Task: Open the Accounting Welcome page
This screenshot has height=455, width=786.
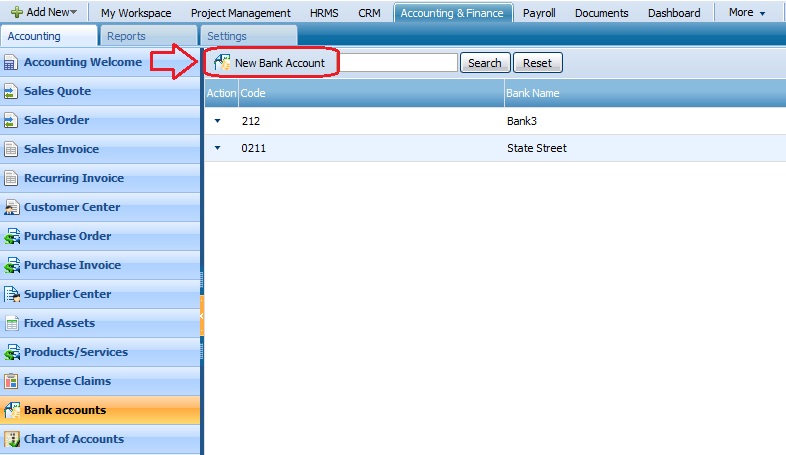Action: [x=100, y=62]
